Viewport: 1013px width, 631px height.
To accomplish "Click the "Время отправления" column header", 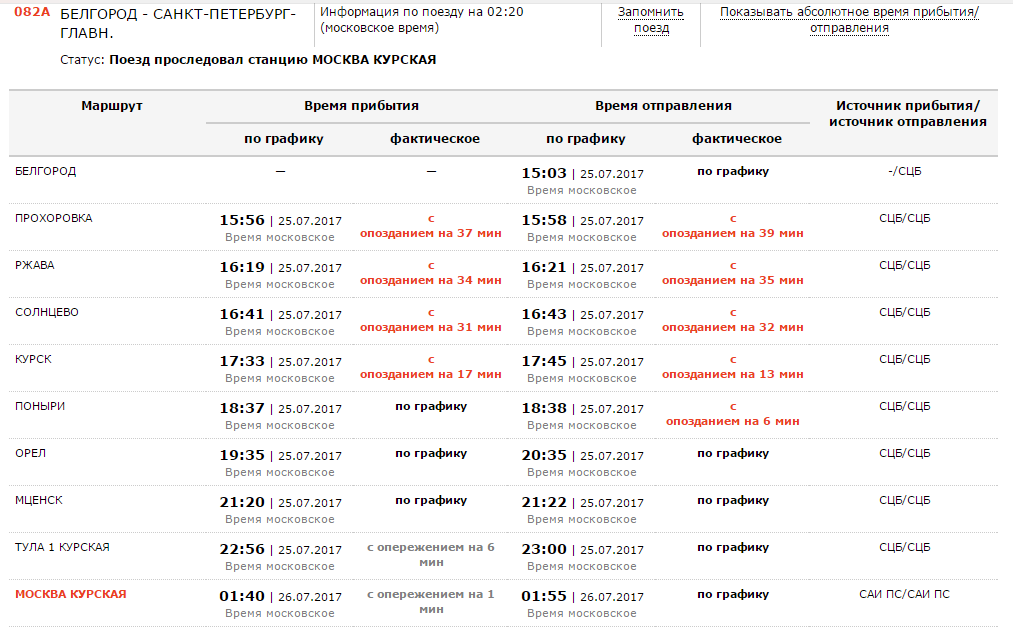I will [x=663, y=106].
